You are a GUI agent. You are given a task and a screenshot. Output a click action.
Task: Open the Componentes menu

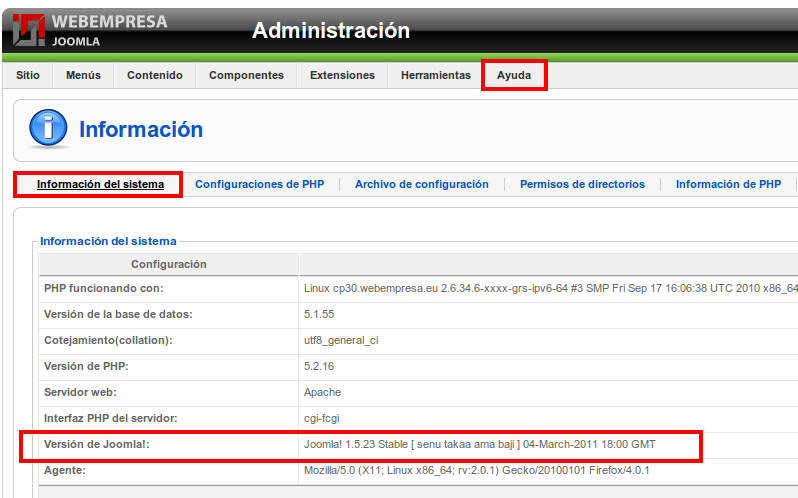point(246,75)
